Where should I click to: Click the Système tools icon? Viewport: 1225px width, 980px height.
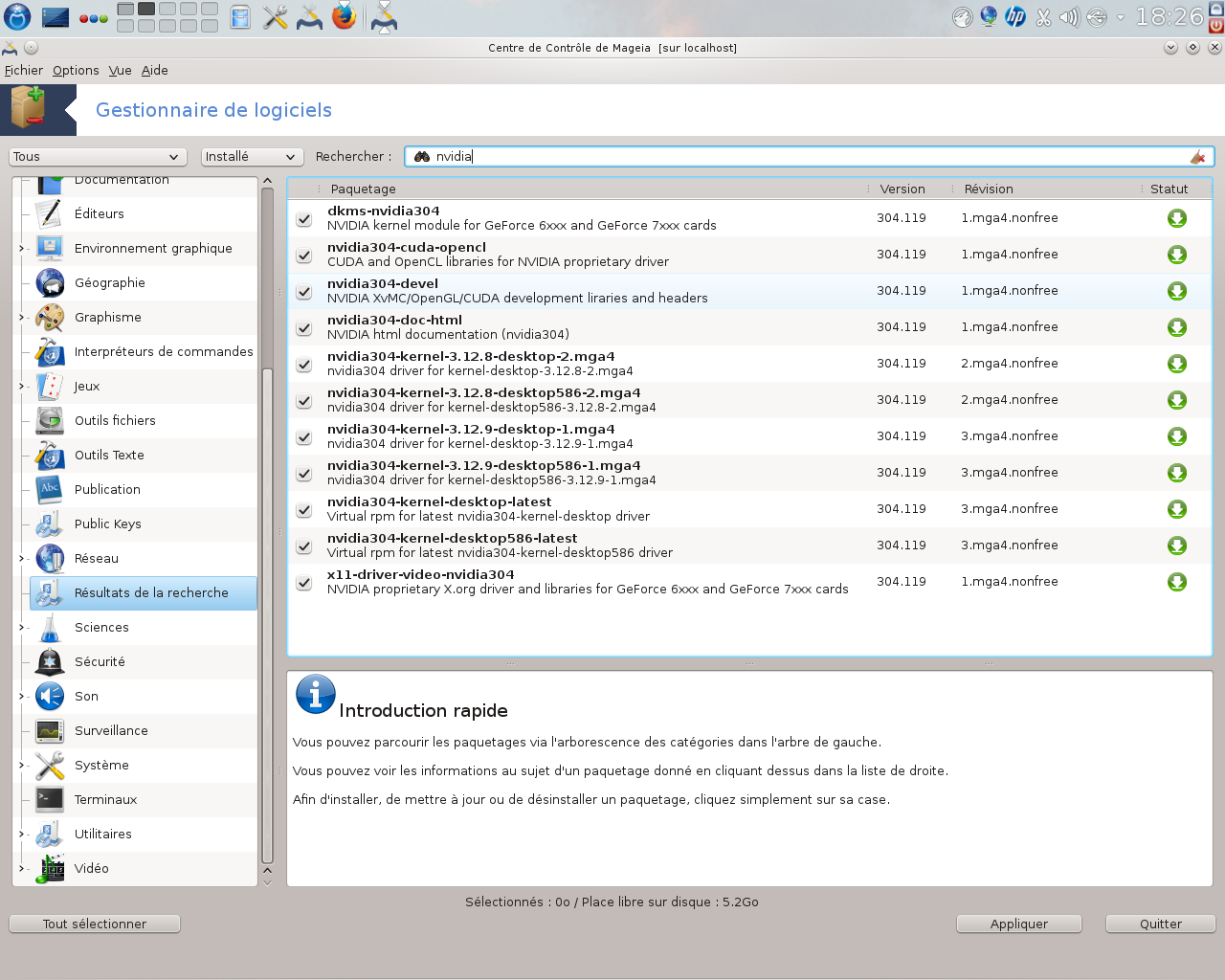click(x=50, y=765)
